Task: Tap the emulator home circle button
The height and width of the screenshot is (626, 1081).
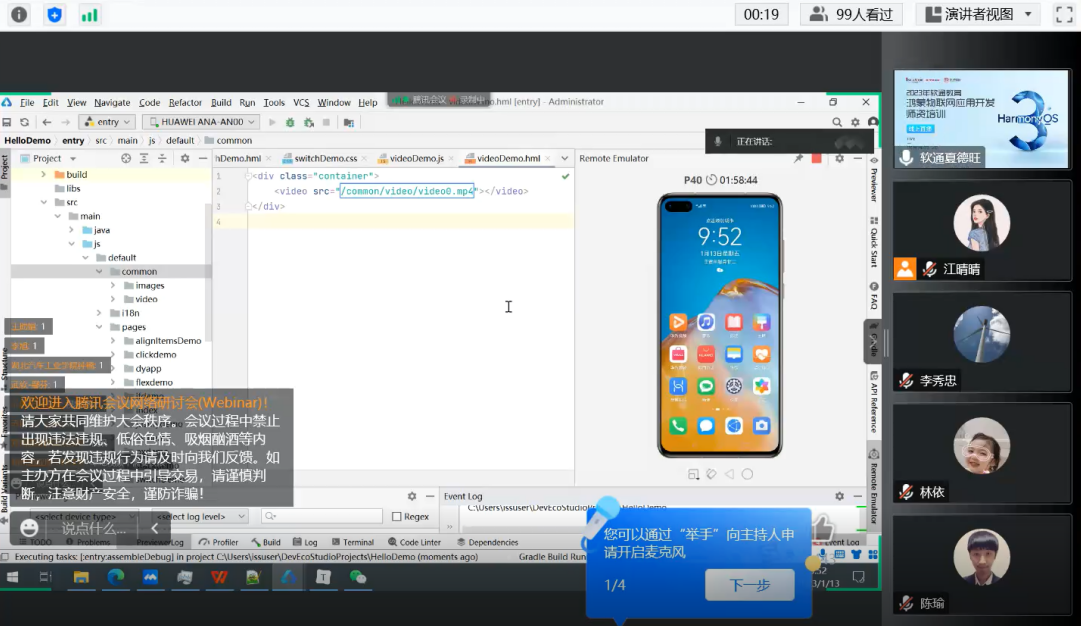Action: coord(747,474)
